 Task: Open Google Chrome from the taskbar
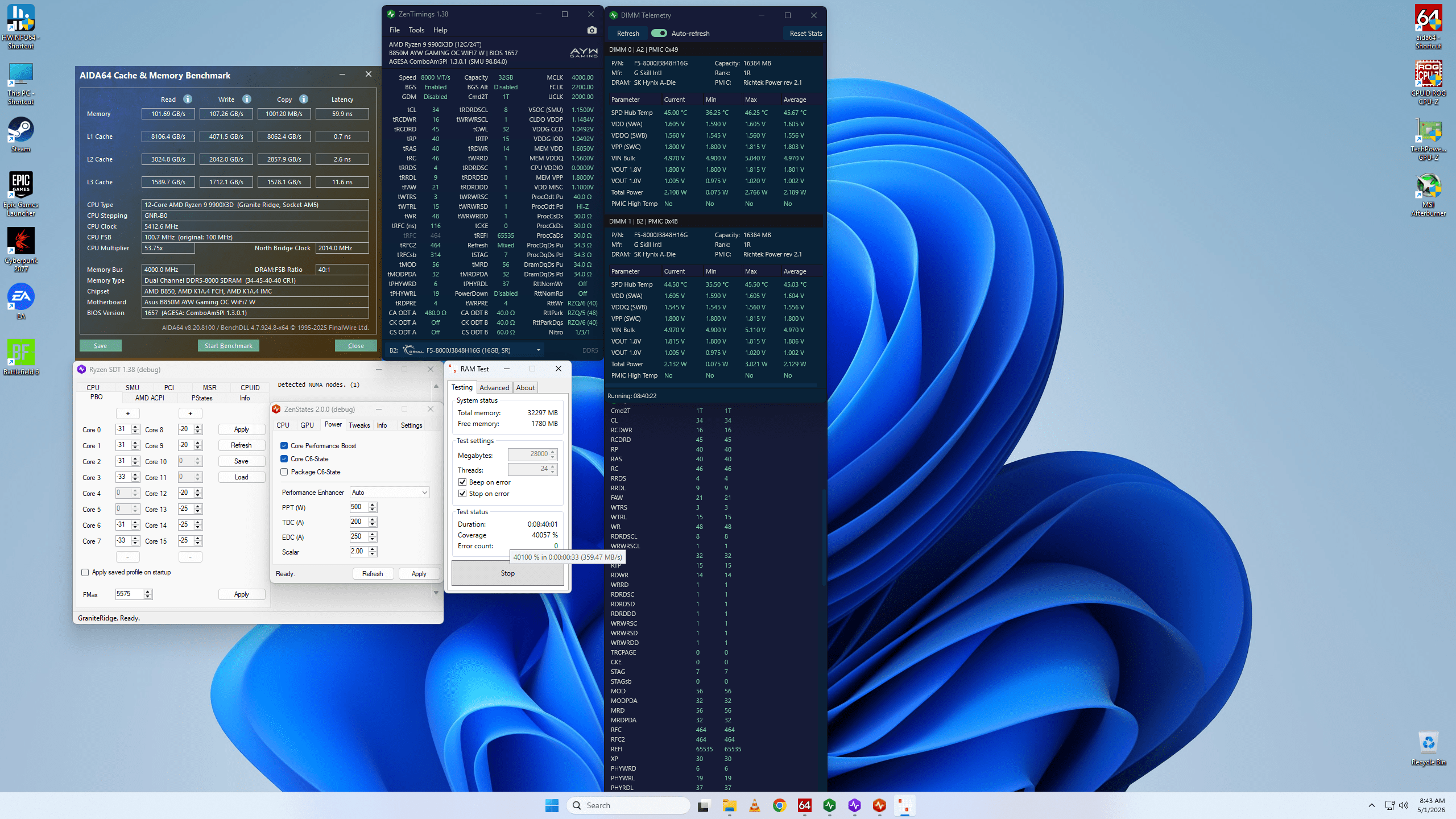coord(780,805)
